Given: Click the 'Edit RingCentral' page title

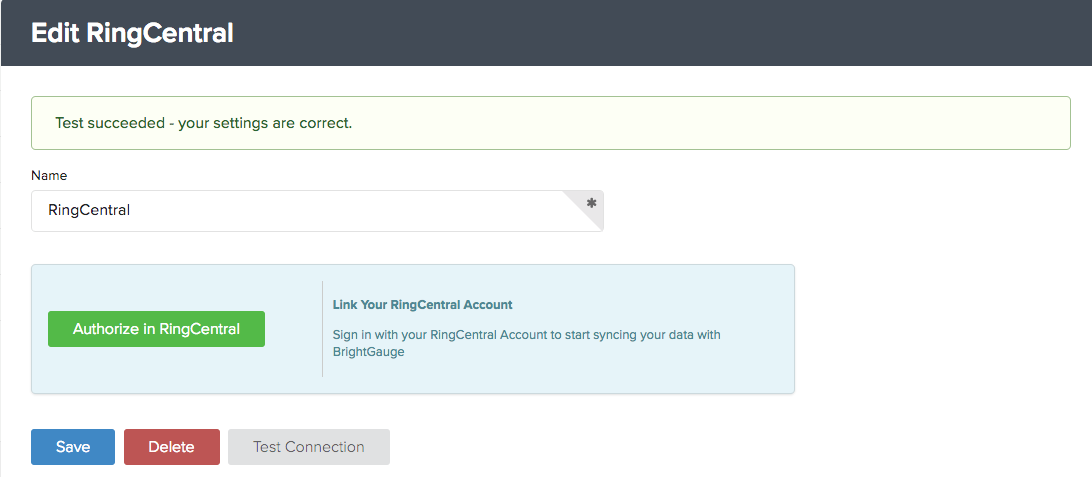Looking at the screenshot, I should coord(132,33).
